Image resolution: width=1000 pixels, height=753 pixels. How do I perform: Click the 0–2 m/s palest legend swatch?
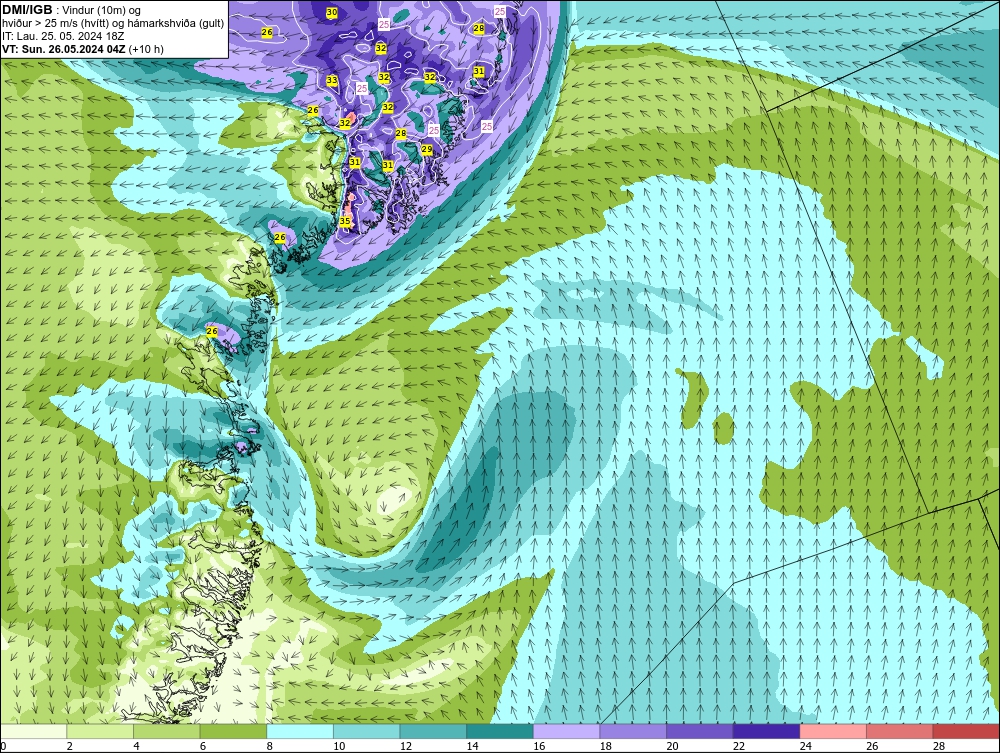[x=33, y=731]
